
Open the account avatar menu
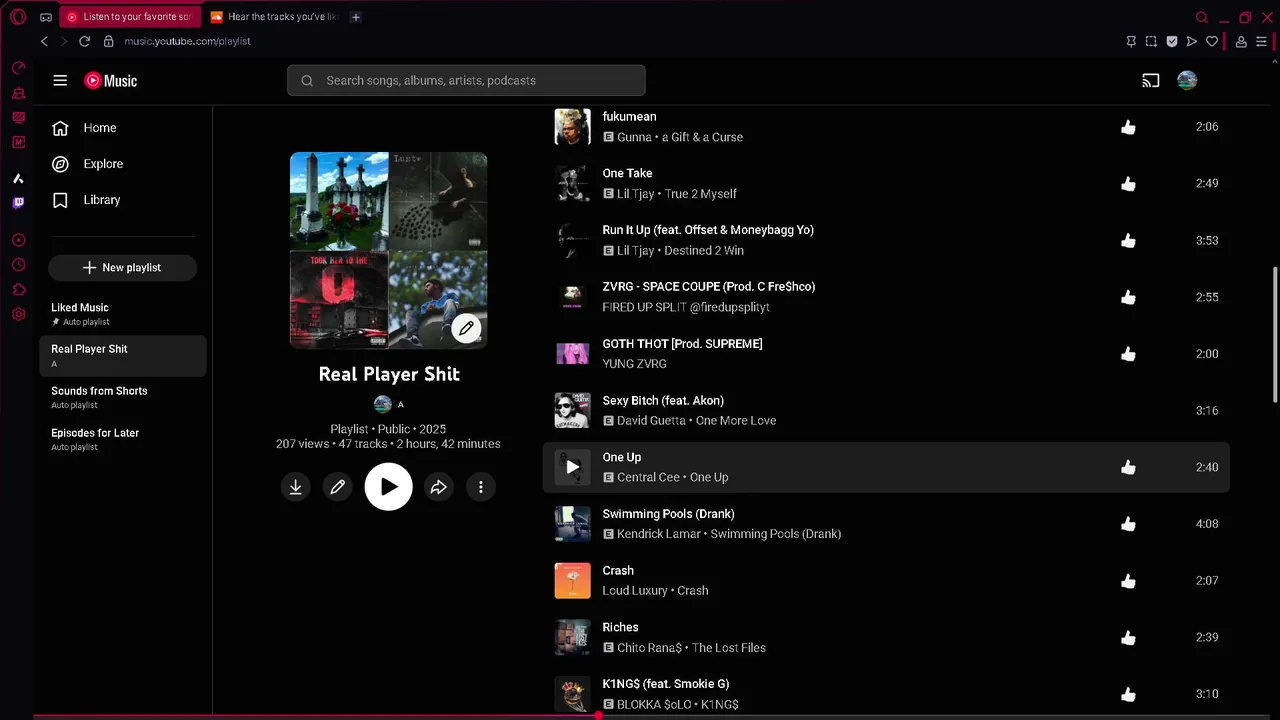point(1187,80)
